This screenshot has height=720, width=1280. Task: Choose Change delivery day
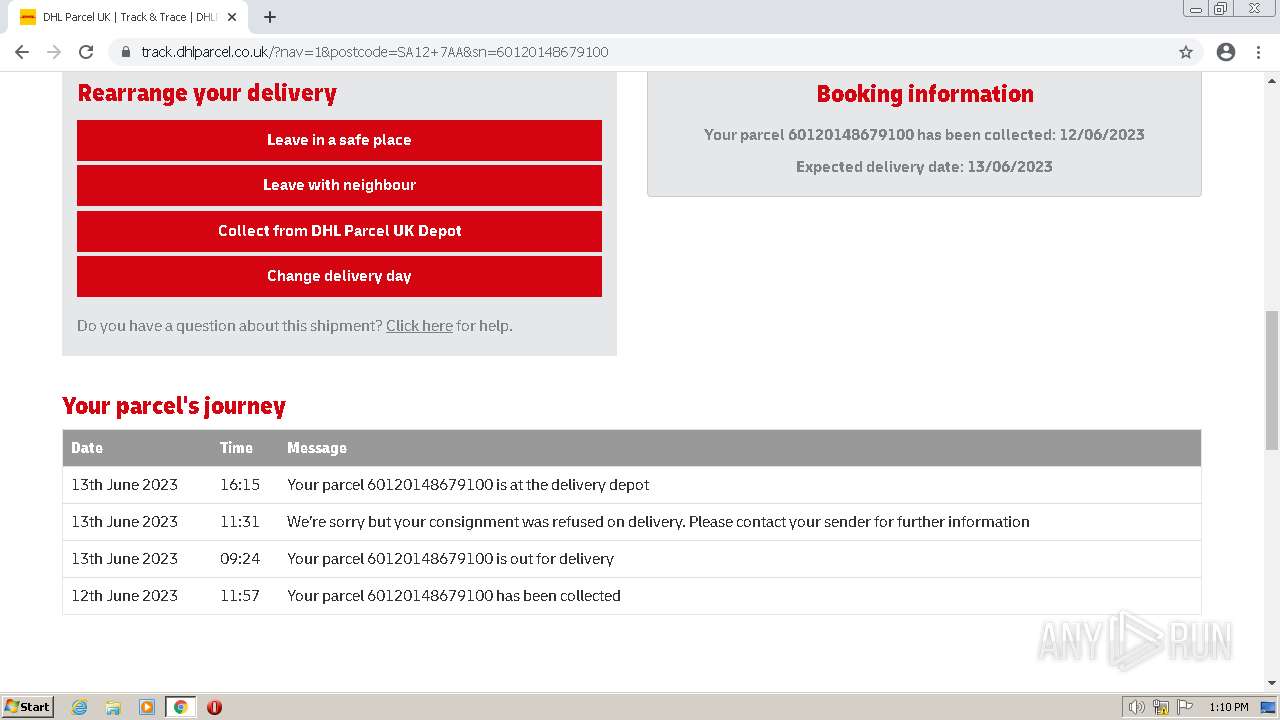tap(339, 276)
